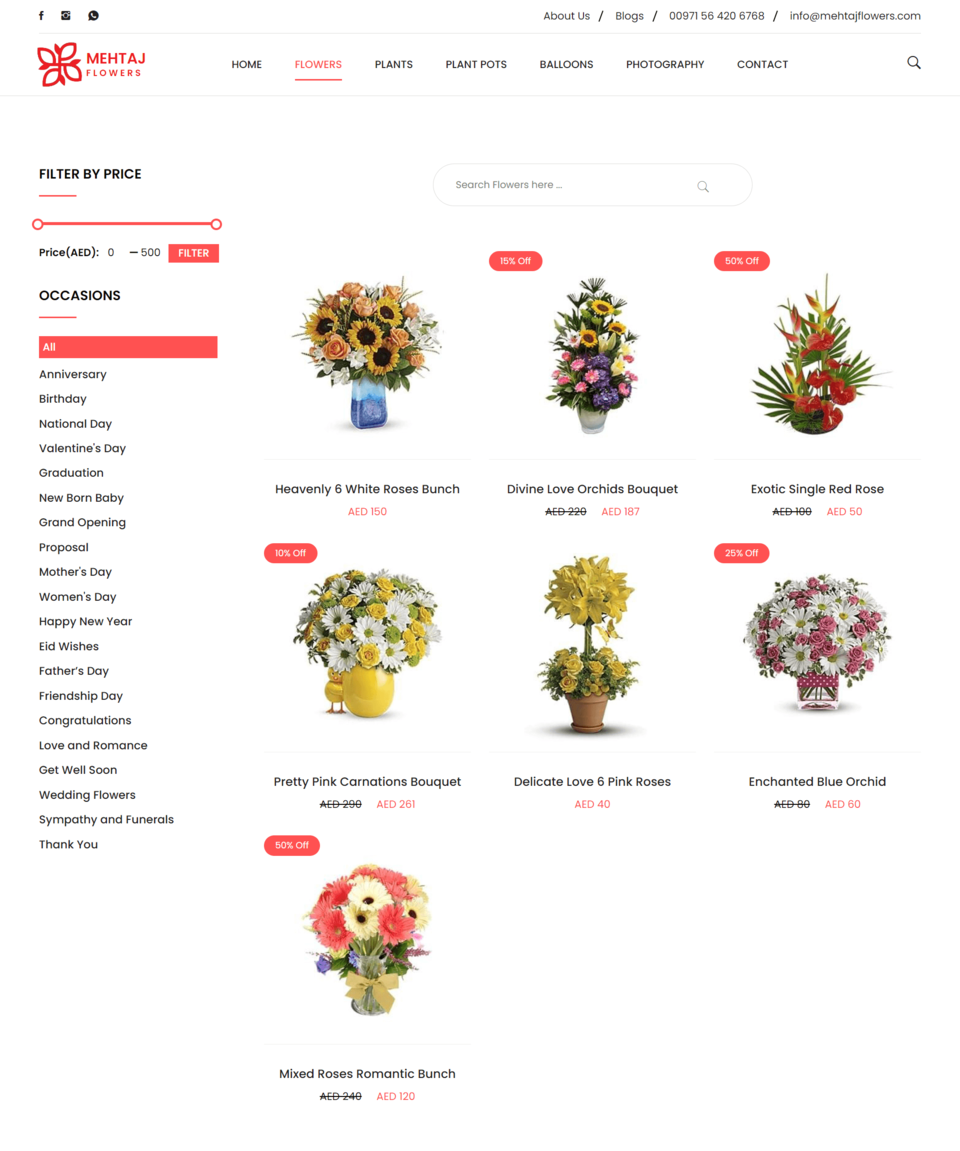Open the Facebook social icon
This screenshot has width=960, height=1151.
tap(41, 15)
